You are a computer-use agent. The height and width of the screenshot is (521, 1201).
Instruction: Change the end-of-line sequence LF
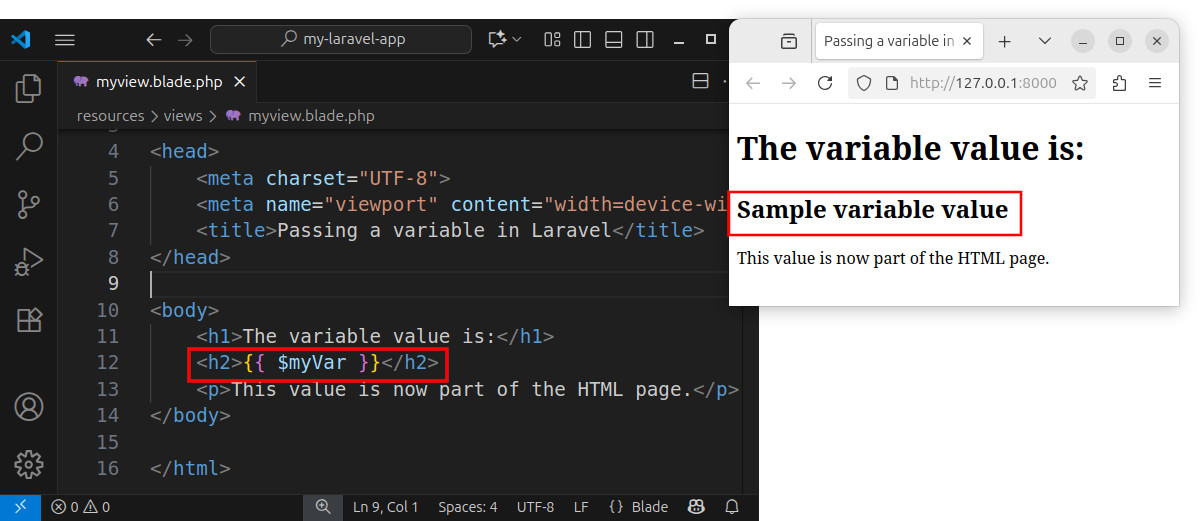[581, 507]
